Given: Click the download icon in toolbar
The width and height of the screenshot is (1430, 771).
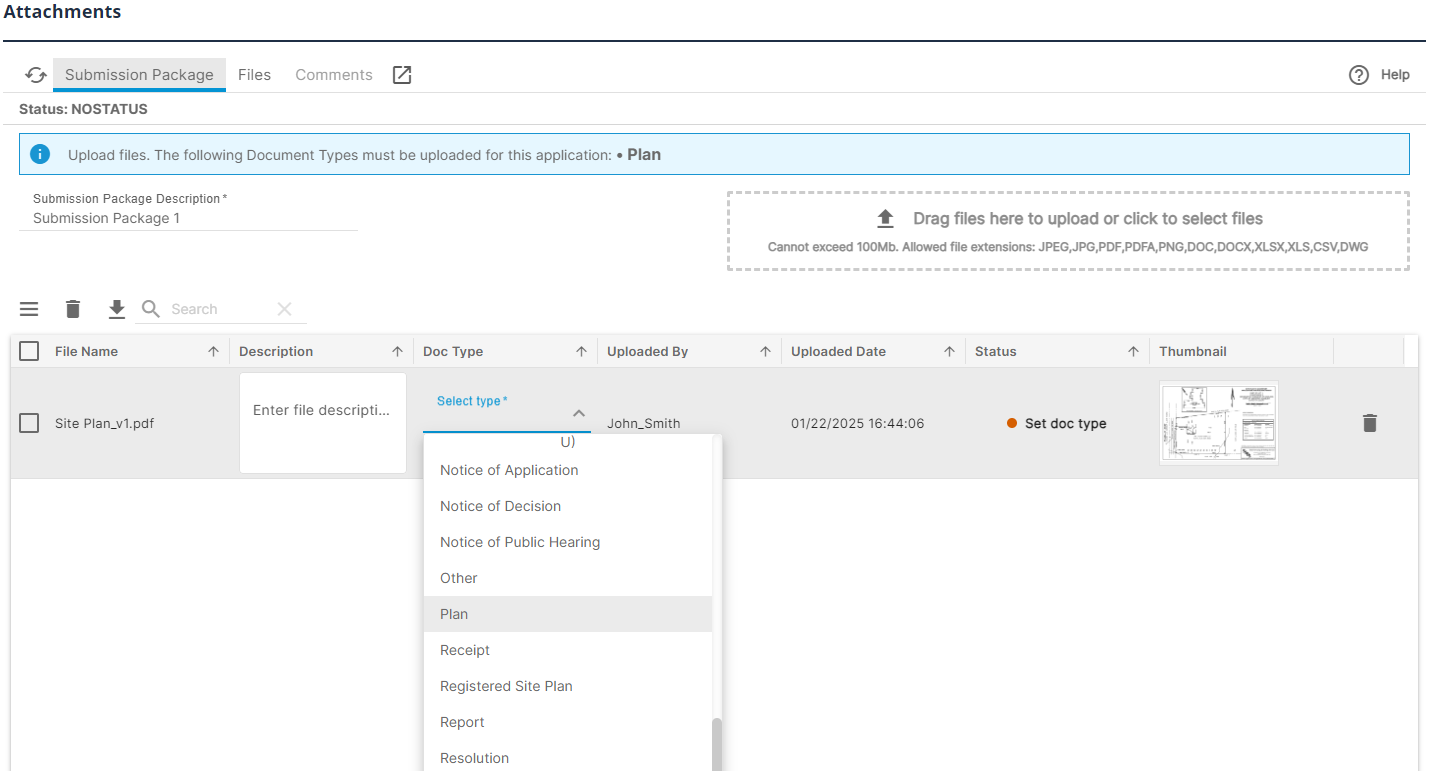Looking at the screenshot, I should (117, 309).
